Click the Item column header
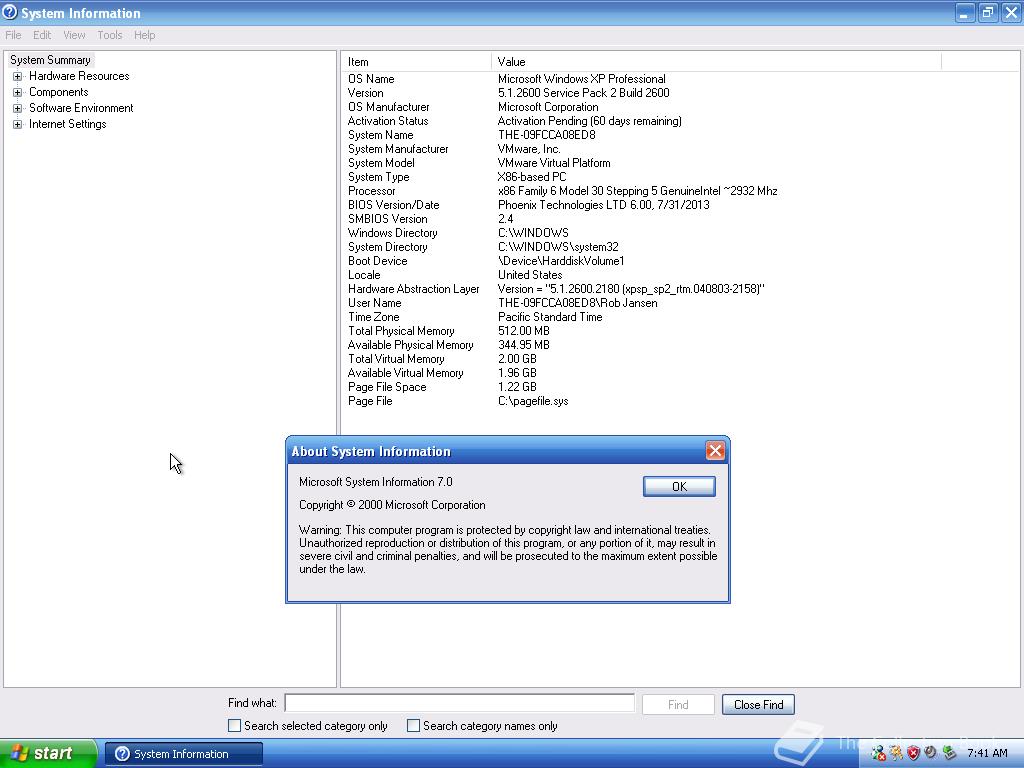This screenshot has width=1024, height=768. pos(416,62)
